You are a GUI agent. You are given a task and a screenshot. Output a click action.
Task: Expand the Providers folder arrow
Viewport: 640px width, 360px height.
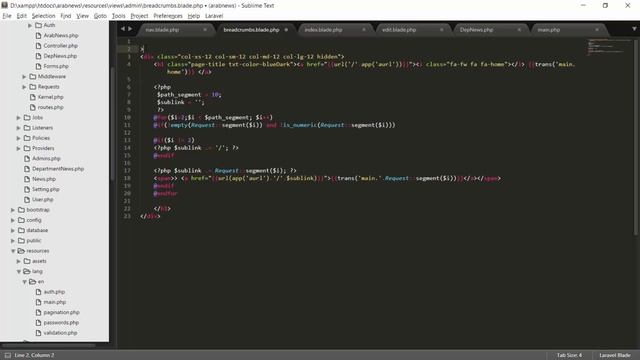click(x=18, y=148)
